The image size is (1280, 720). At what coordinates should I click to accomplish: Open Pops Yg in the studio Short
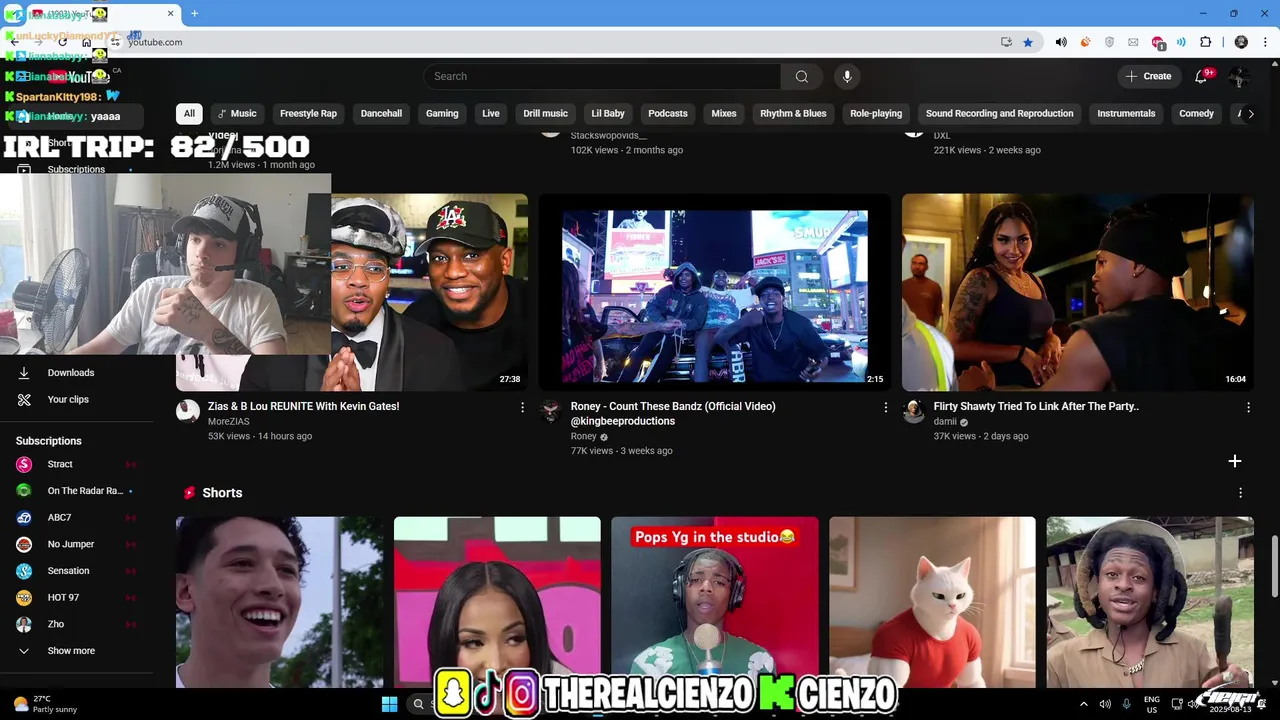pyautogui.click(x=714, y=602)
